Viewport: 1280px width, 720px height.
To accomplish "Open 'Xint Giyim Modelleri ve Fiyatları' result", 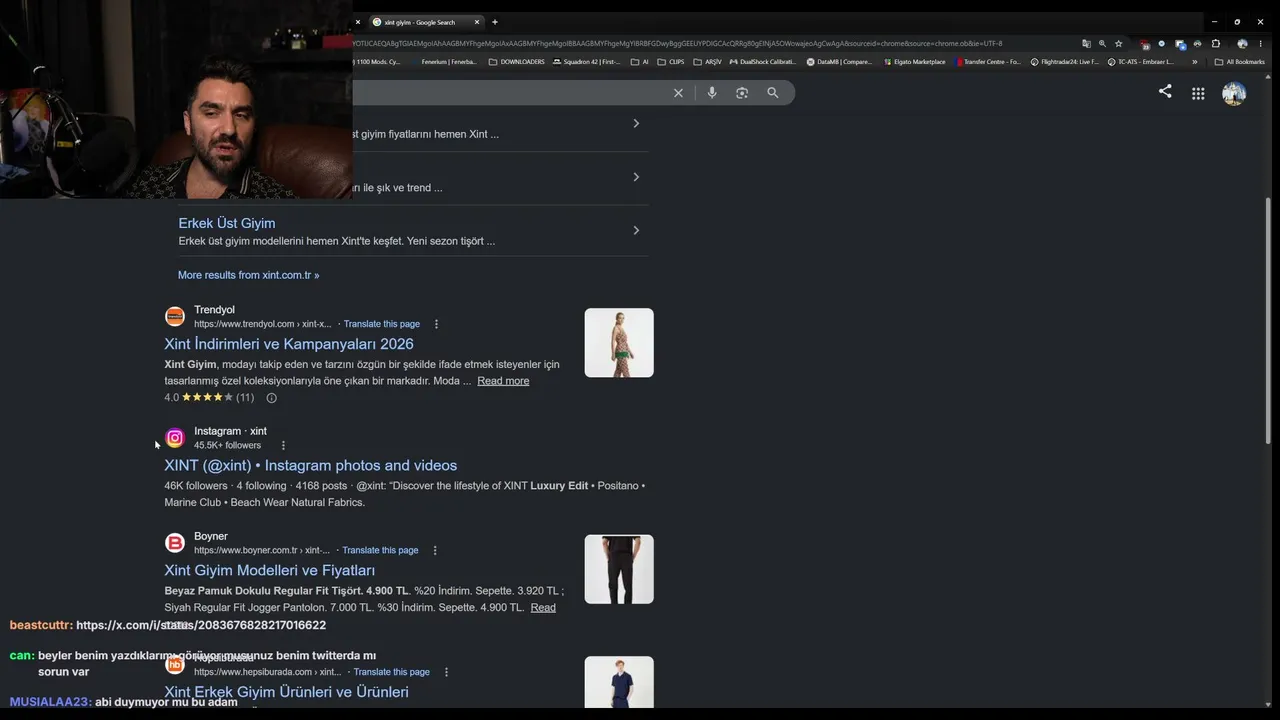I will click(x=270, y=570).
